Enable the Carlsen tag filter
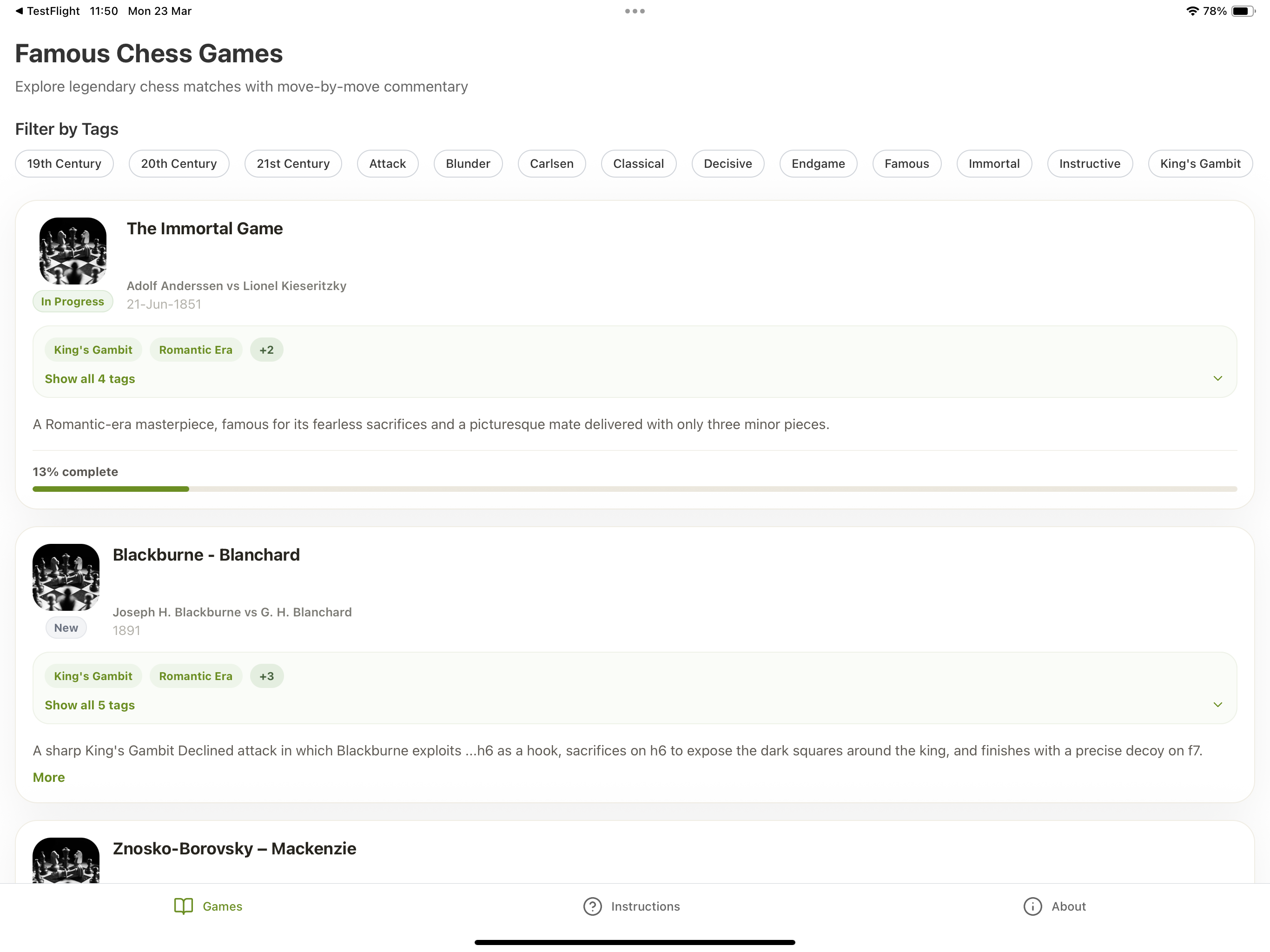The height and width of the screenshot is (952, 1270). (552, 164)
